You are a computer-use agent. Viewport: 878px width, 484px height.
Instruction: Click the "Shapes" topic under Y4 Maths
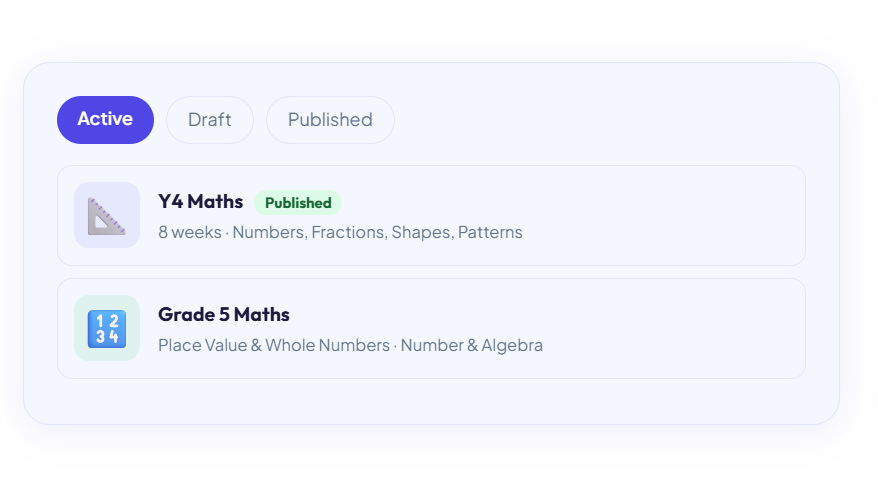click(420, 233)
